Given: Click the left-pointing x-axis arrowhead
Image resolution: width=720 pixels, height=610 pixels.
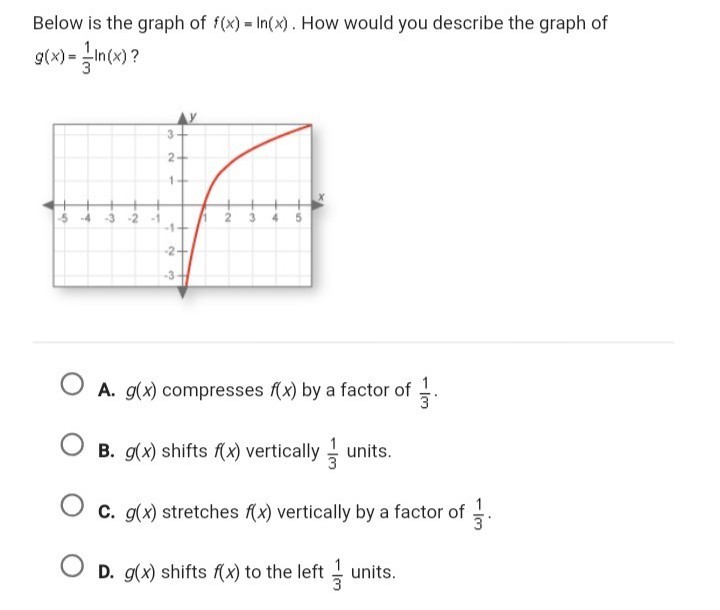Looking at the screenshot, I should [x=48, y=205].
